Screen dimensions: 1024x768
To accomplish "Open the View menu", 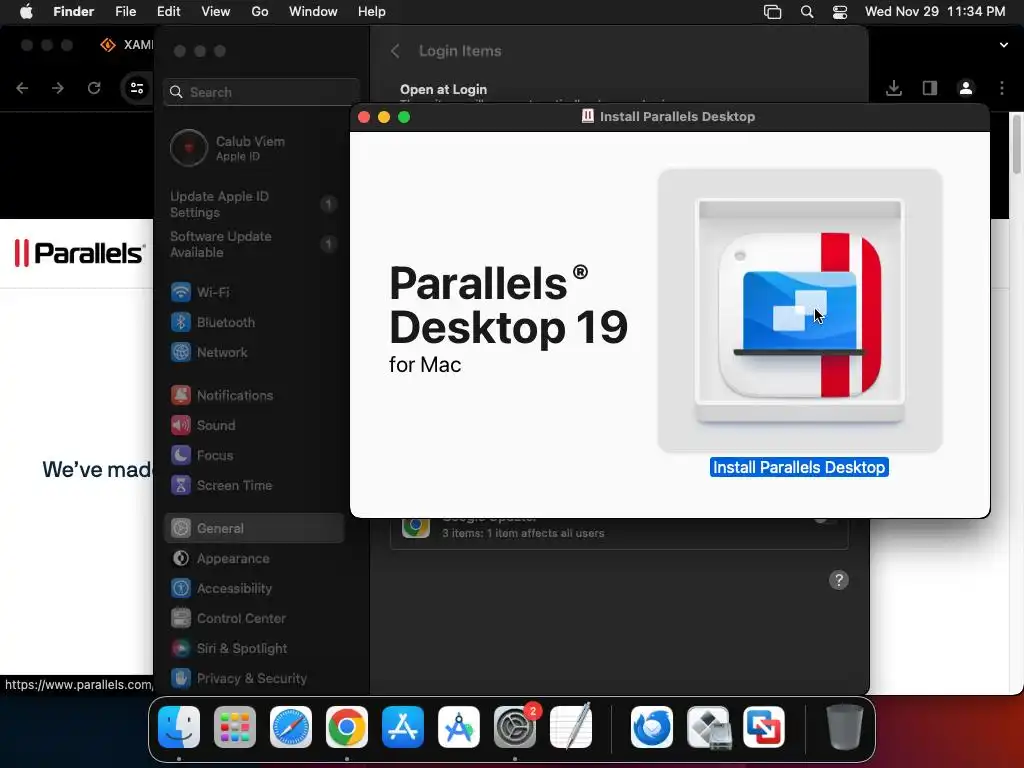I will coord(216,12).
